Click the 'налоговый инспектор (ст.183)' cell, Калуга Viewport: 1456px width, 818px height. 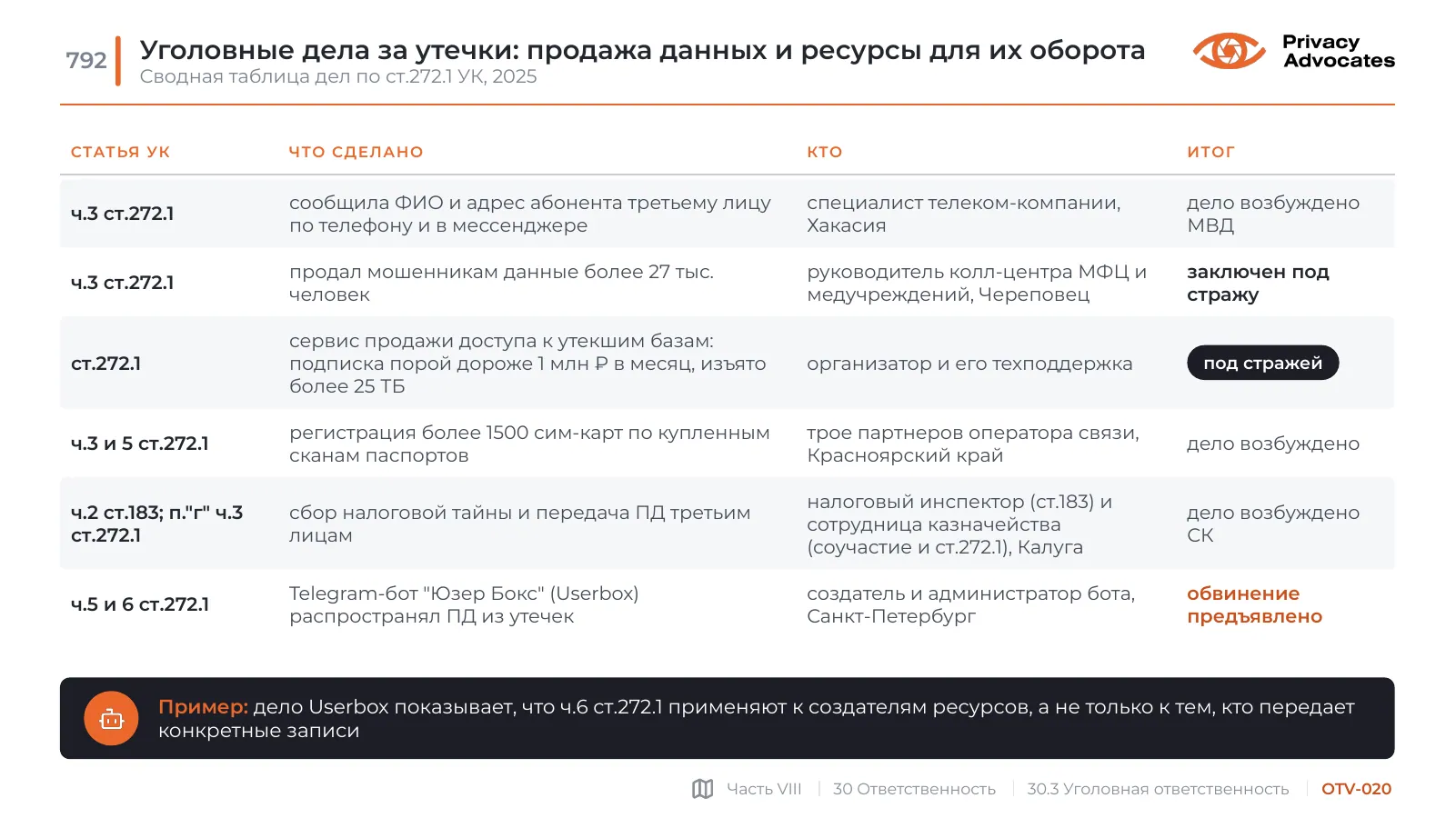[959, 524]
